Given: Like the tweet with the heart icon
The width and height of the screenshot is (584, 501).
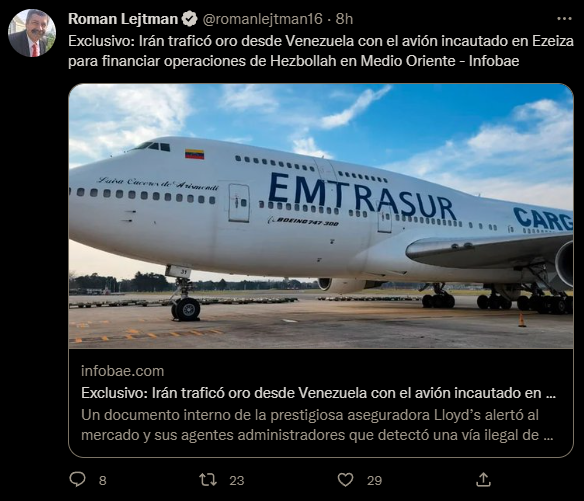Looking at the screenshot, I should pos(345,480).
